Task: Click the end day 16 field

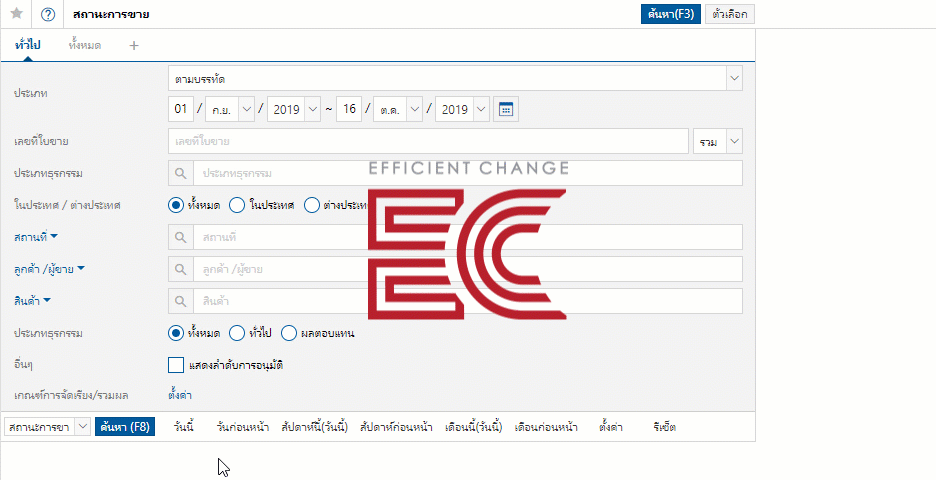Action: coord(349,109)
